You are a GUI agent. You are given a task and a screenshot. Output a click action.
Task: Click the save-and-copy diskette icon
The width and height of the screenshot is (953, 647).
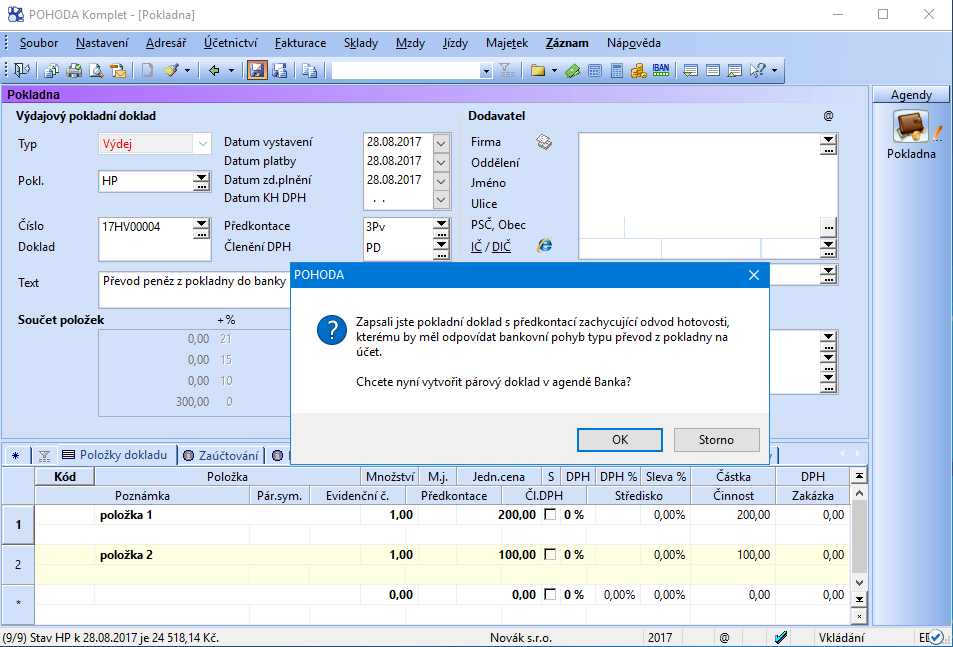[x=280, y=70]
